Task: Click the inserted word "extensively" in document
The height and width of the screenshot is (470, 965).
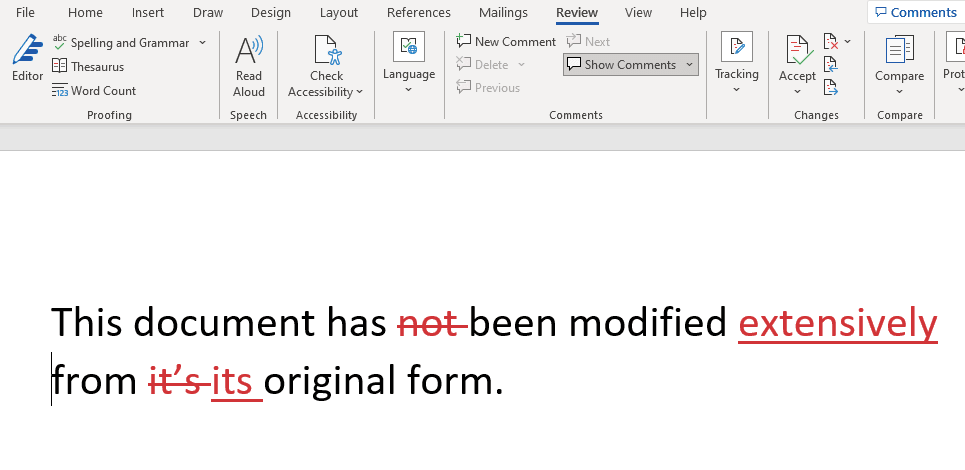Action: 837,323
